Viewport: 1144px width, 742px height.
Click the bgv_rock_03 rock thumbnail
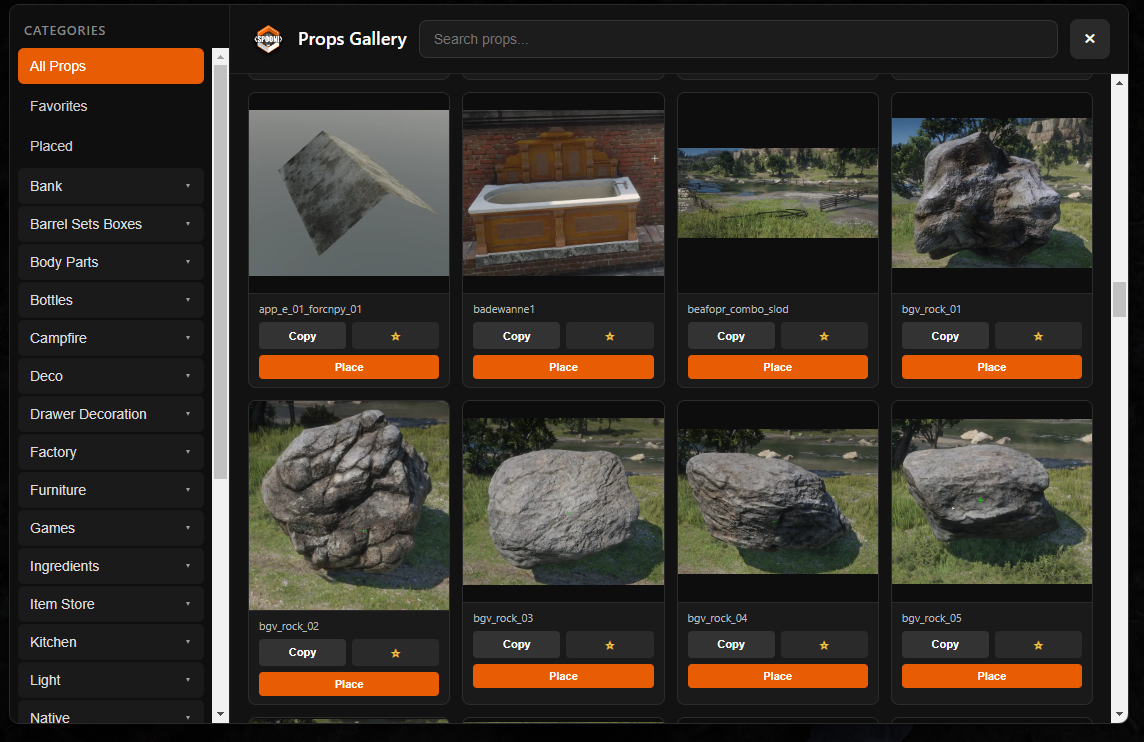click(x=563, y=501)
